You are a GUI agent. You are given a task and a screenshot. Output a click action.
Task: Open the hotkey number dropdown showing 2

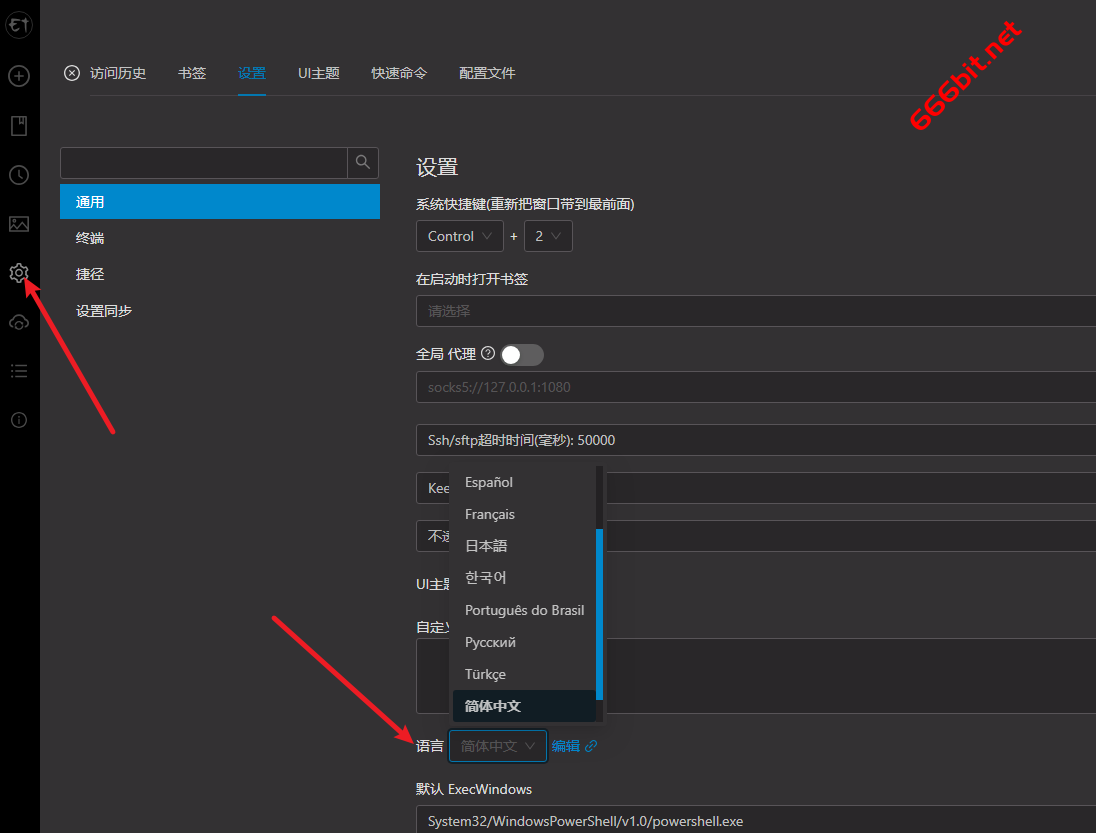pyautogui.click(x=548, y=236)
